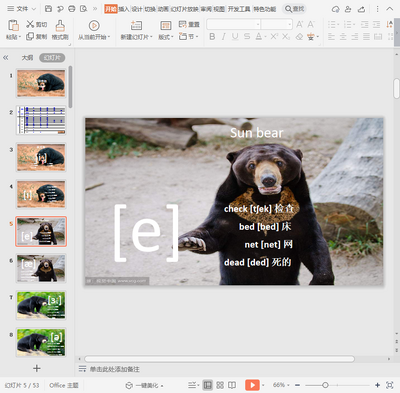Image resolution: width=400 pixels, height=393 pixels.
Task: Toggle Underline formatting
Action: pos(235,37)
